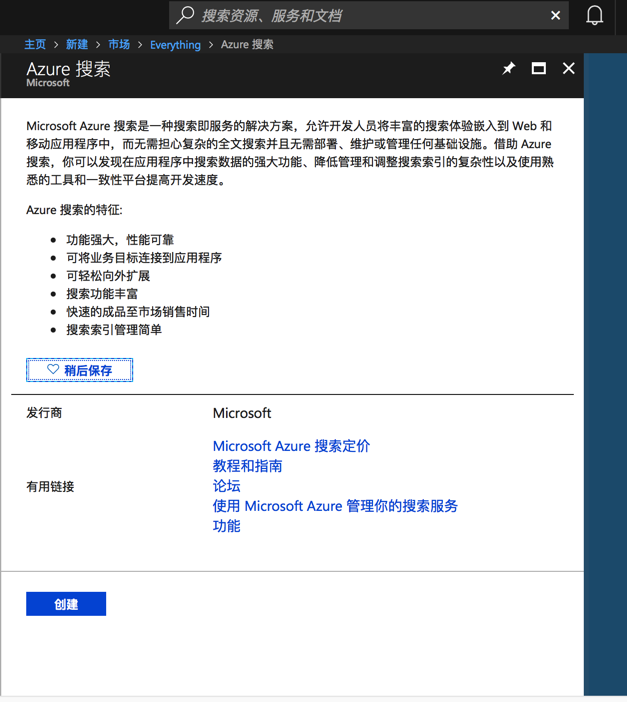Clear the search box with X

(x=555, y=16)
